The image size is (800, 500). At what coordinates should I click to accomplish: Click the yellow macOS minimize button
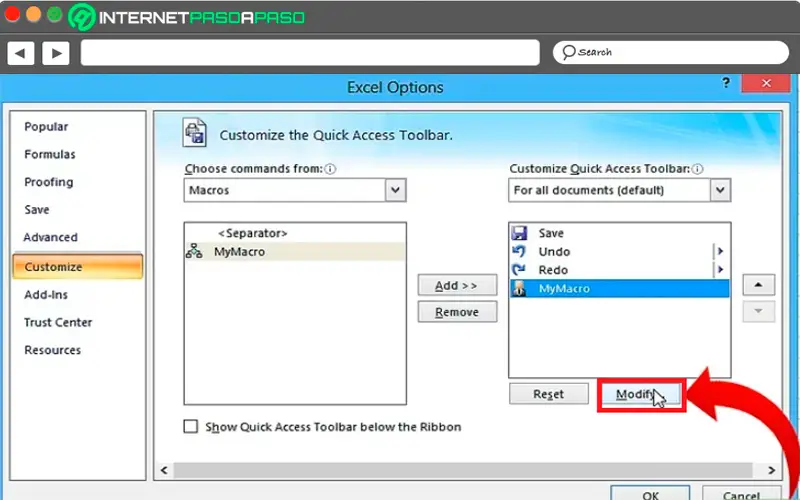[33, 15]
